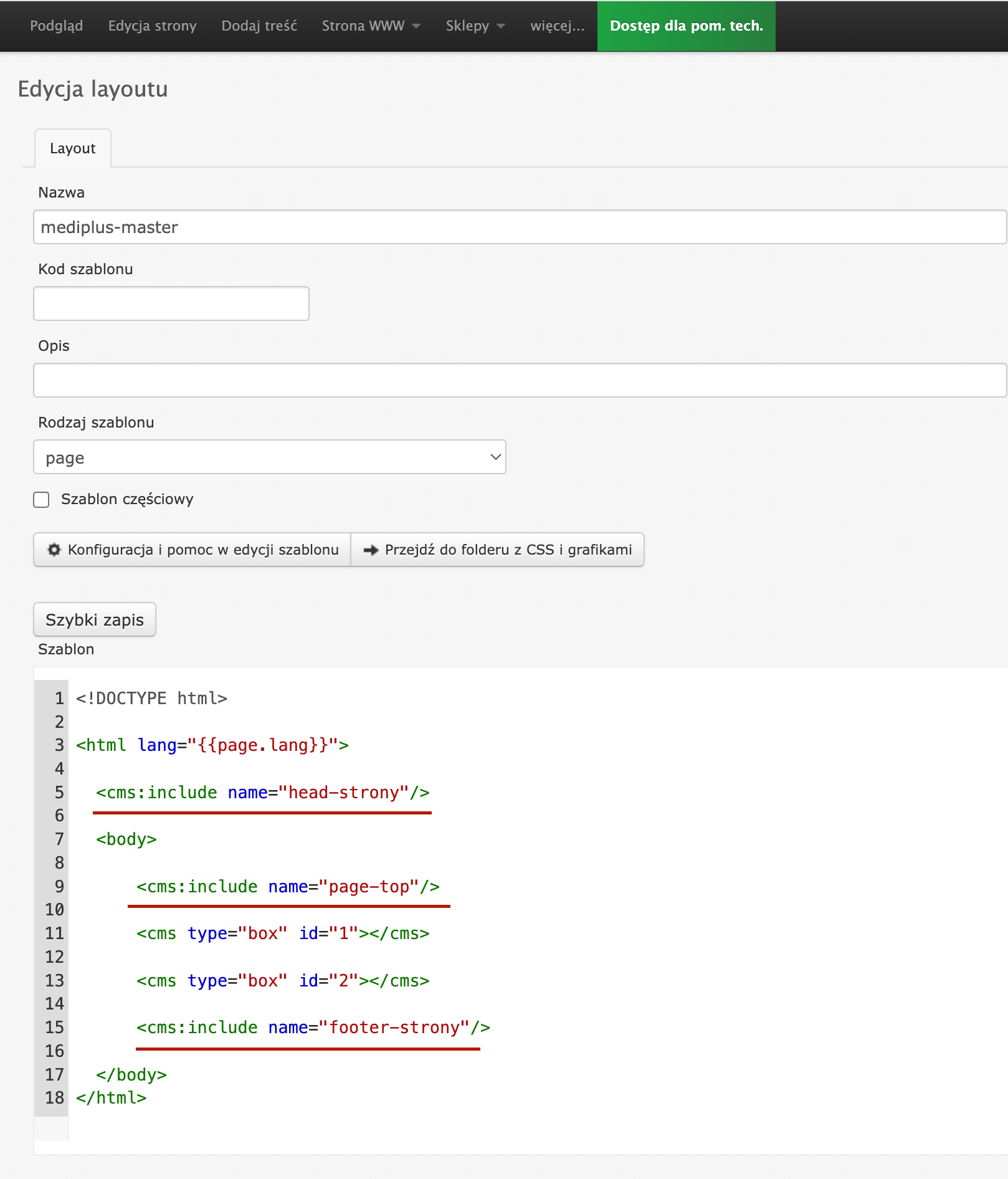Image resolution: width=1008 pixels, height=1179 pixels.
Task: Switch to the Layout tab
Action: click(x=73, y=148)
